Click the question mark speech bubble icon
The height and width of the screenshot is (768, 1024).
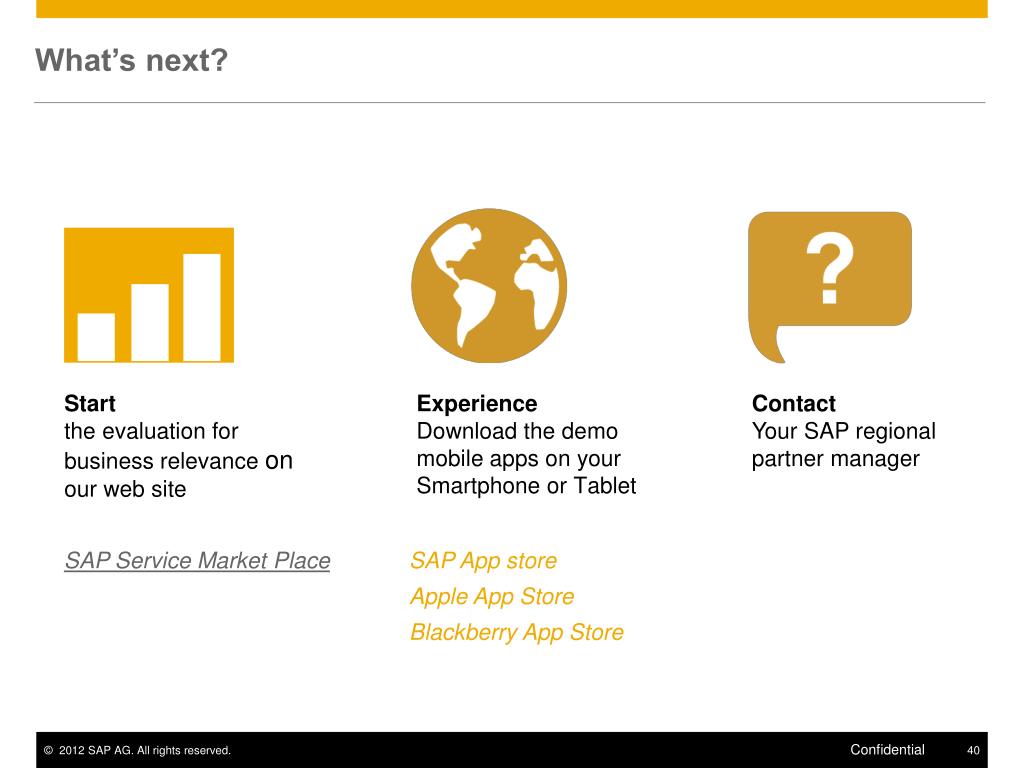point(829,287)
